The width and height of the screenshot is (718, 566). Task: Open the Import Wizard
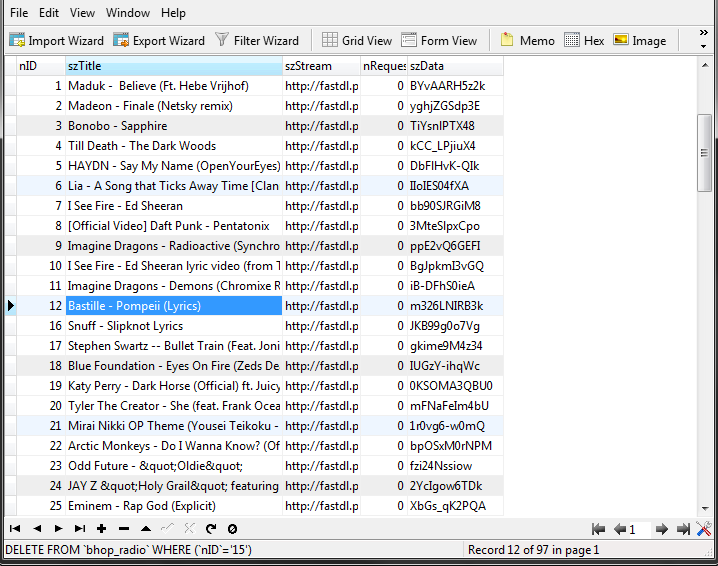57,41
